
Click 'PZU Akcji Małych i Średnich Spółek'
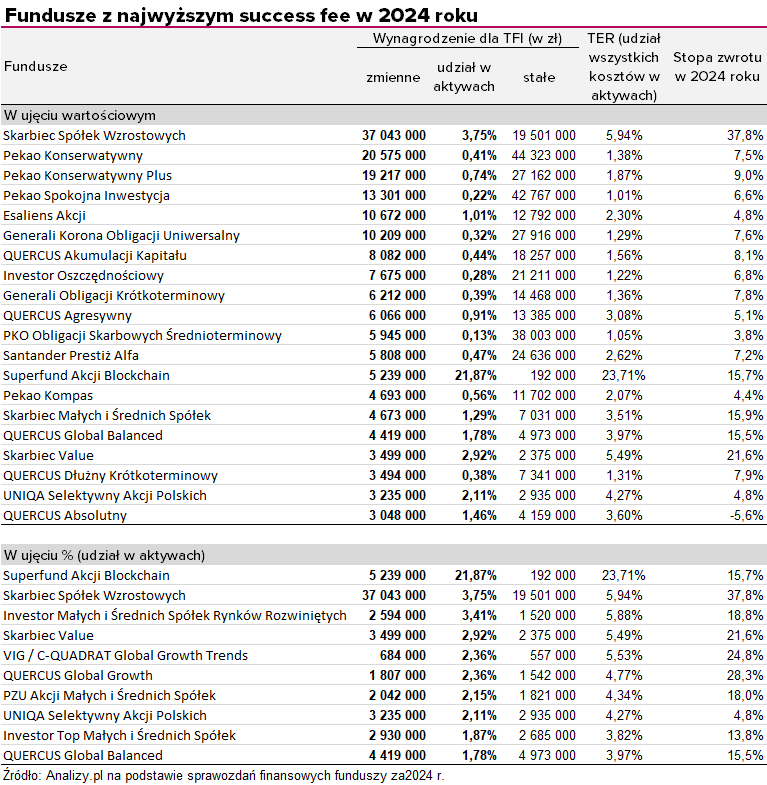pyautogui.click(x=109, y=695)
